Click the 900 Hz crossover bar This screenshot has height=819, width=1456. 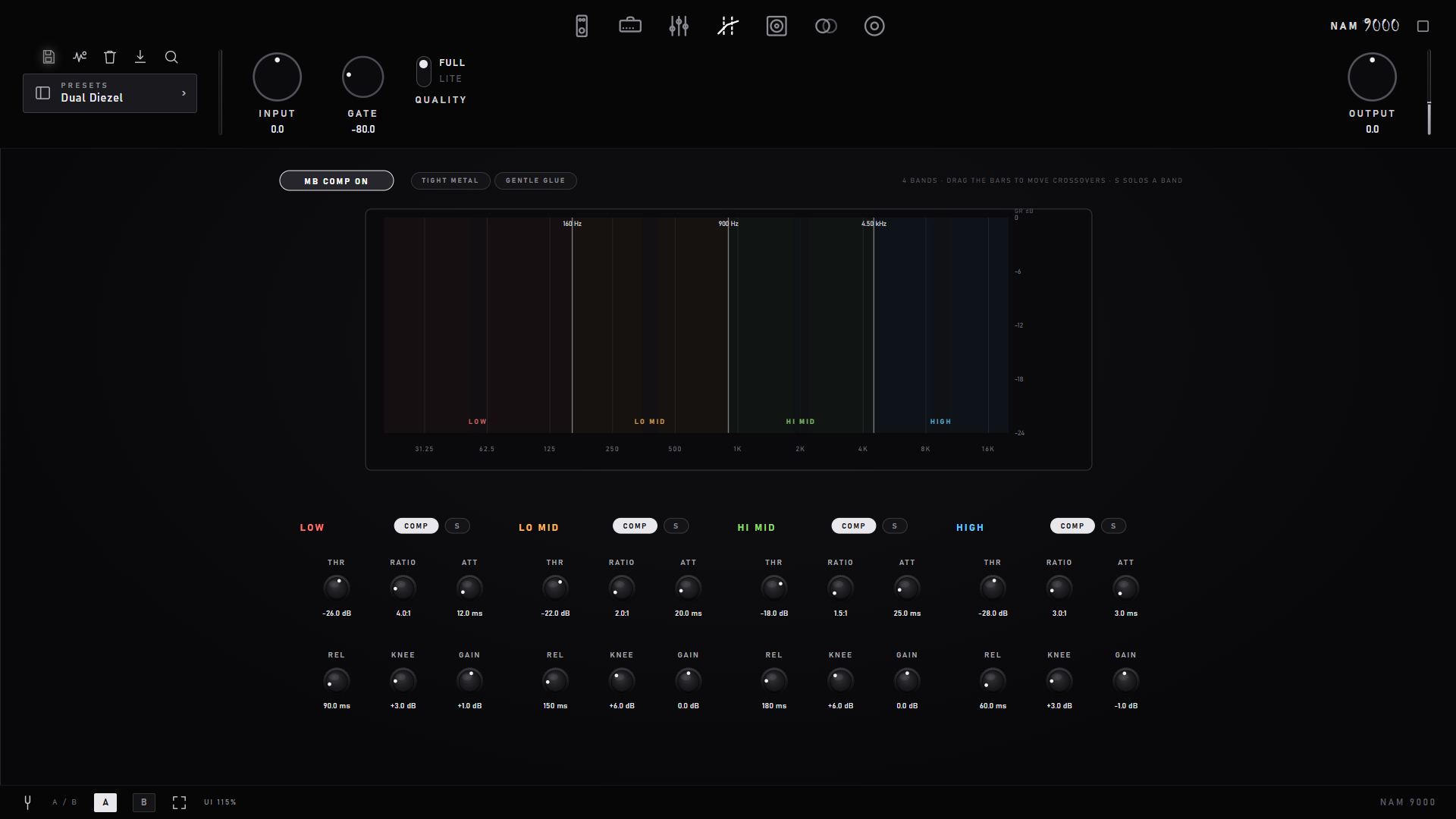(729, 326)
